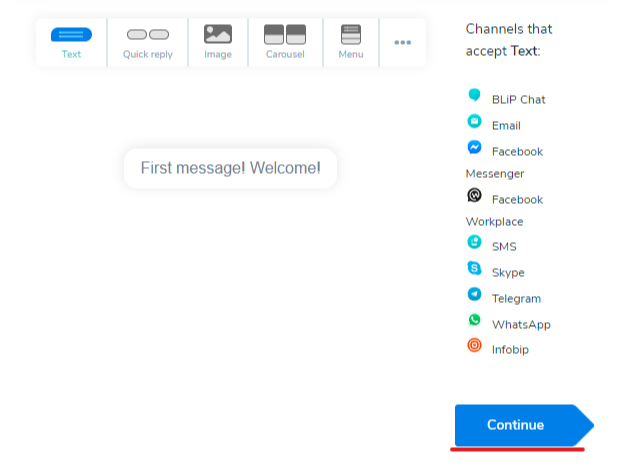Click the 'Skype' channel name
This screenshot has height=476, width=621.
(508, 273)
